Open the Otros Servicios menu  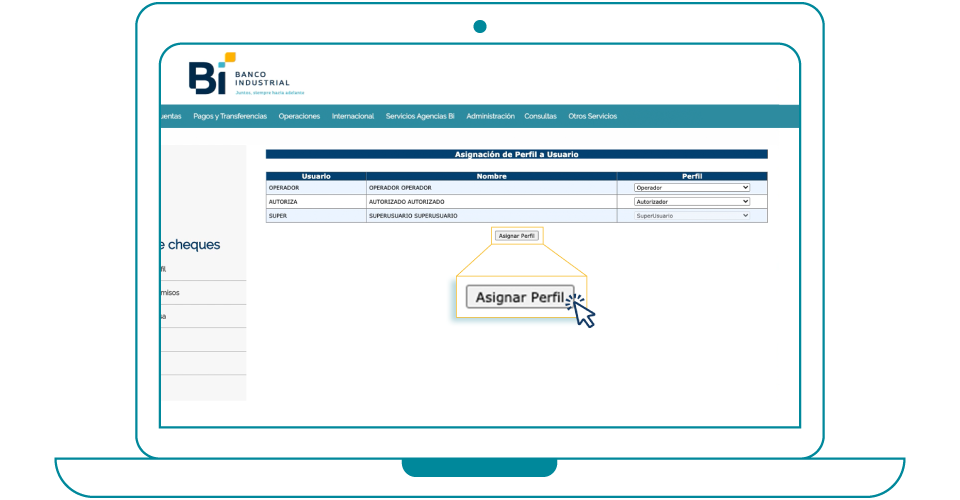tap(592, 116)
